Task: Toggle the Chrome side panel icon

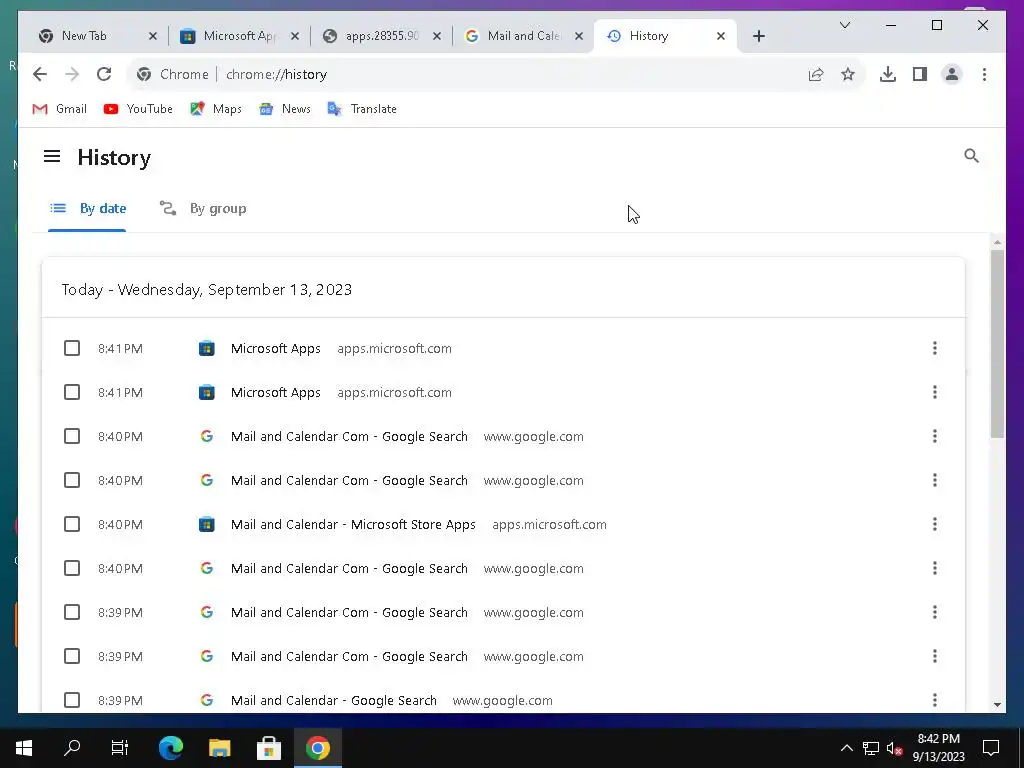Action: click(x=920, y=74)
